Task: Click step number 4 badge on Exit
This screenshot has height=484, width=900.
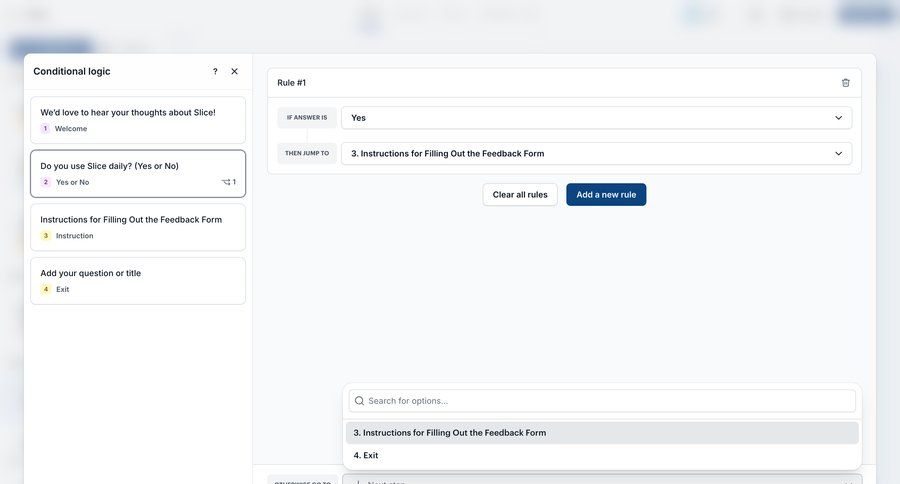Action: coord(46,289)
